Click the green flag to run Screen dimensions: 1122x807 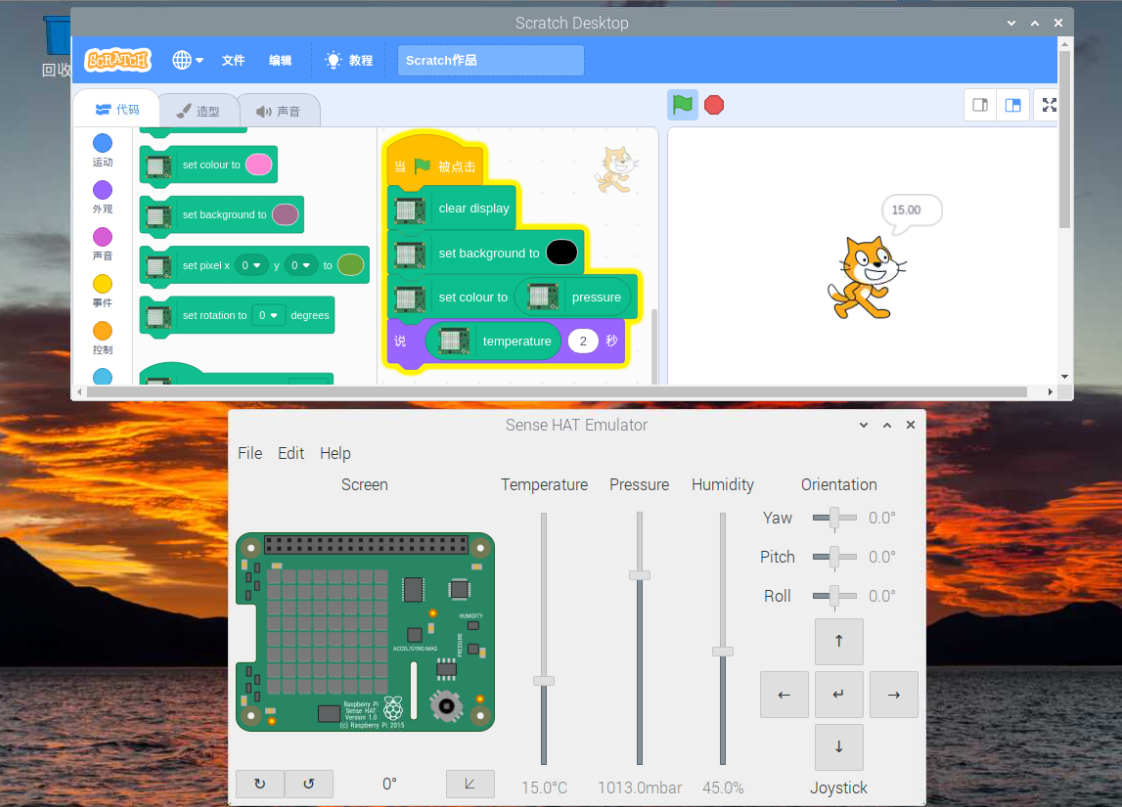(x=683, y=105)
